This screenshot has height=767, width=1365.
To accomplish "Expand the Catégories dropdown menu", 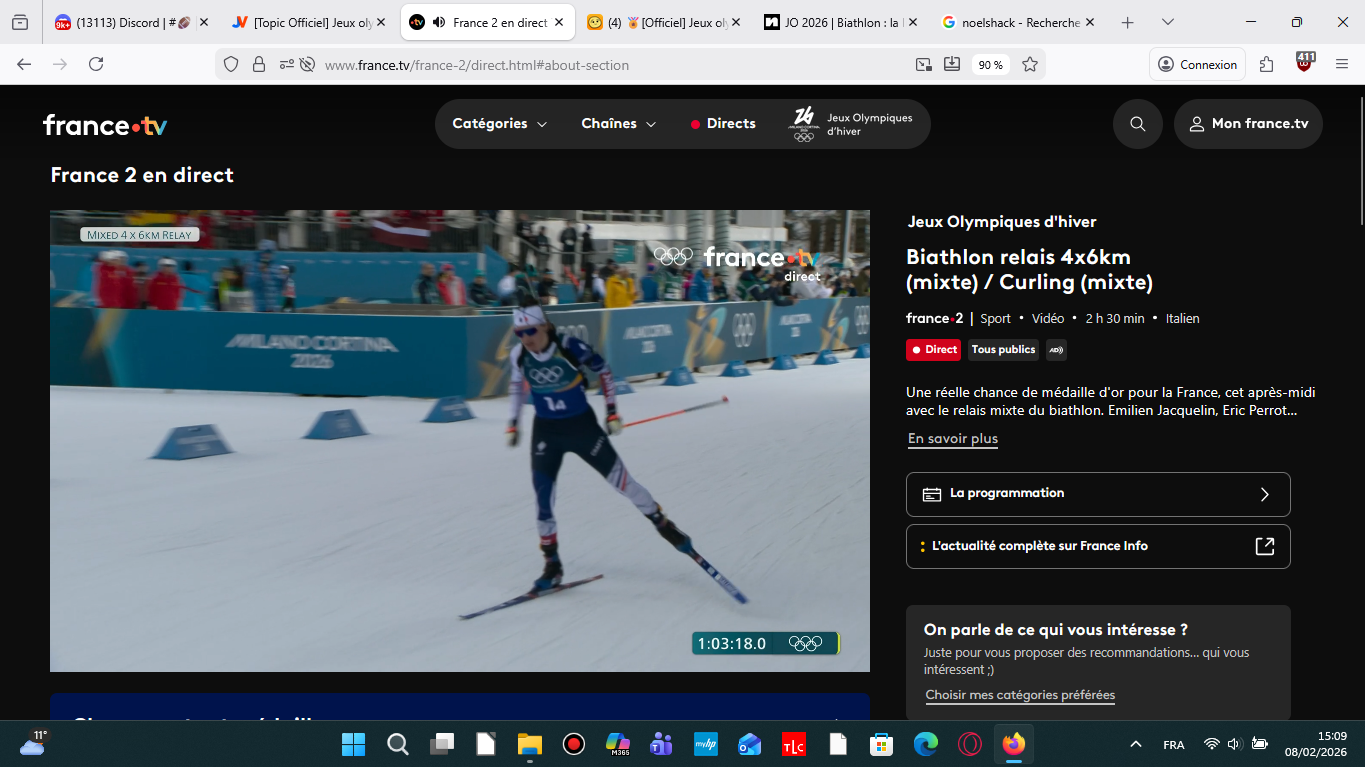I will tap(500, 124).
